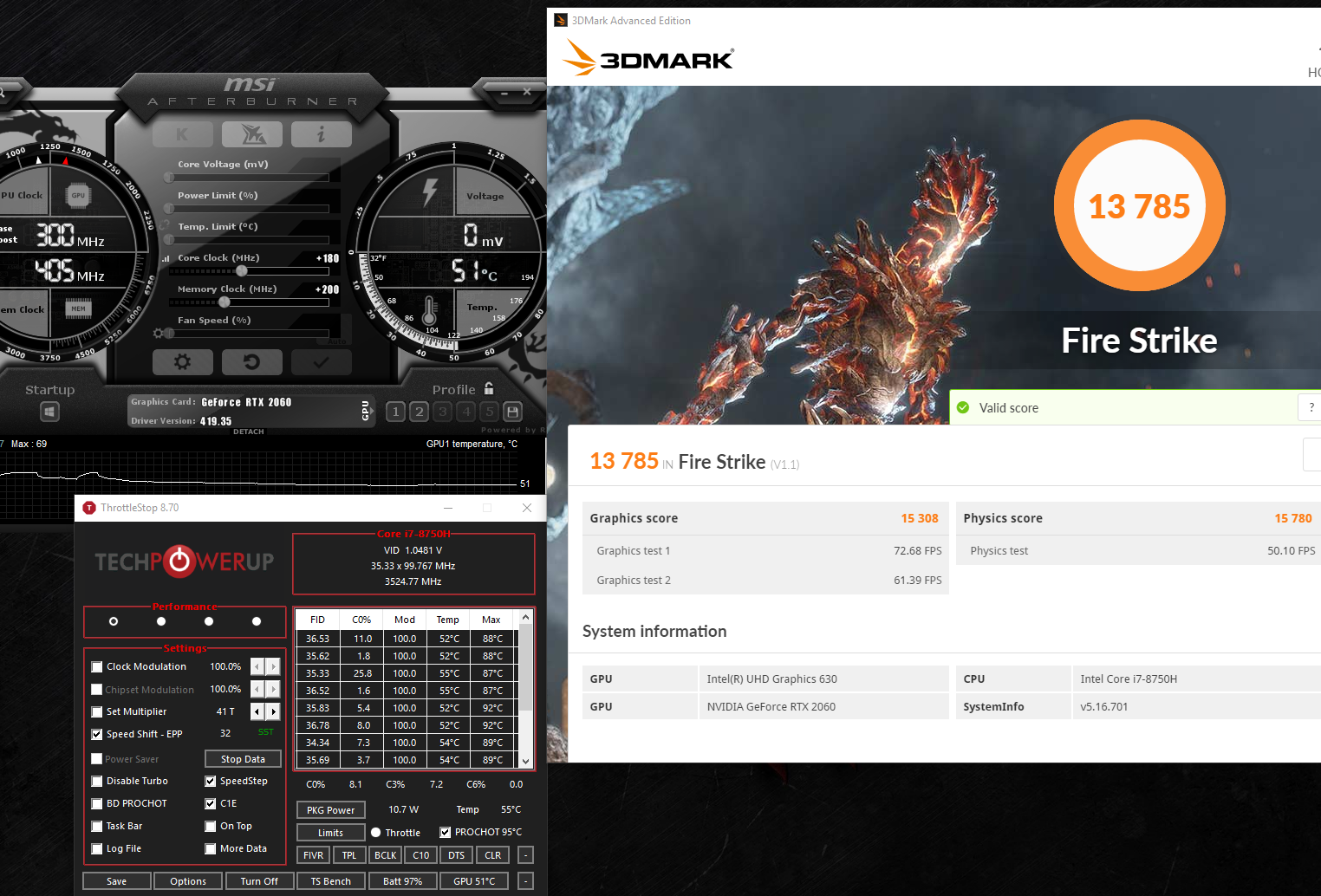Enable Set Multiplier checkbox

click(x=97, y=711)
